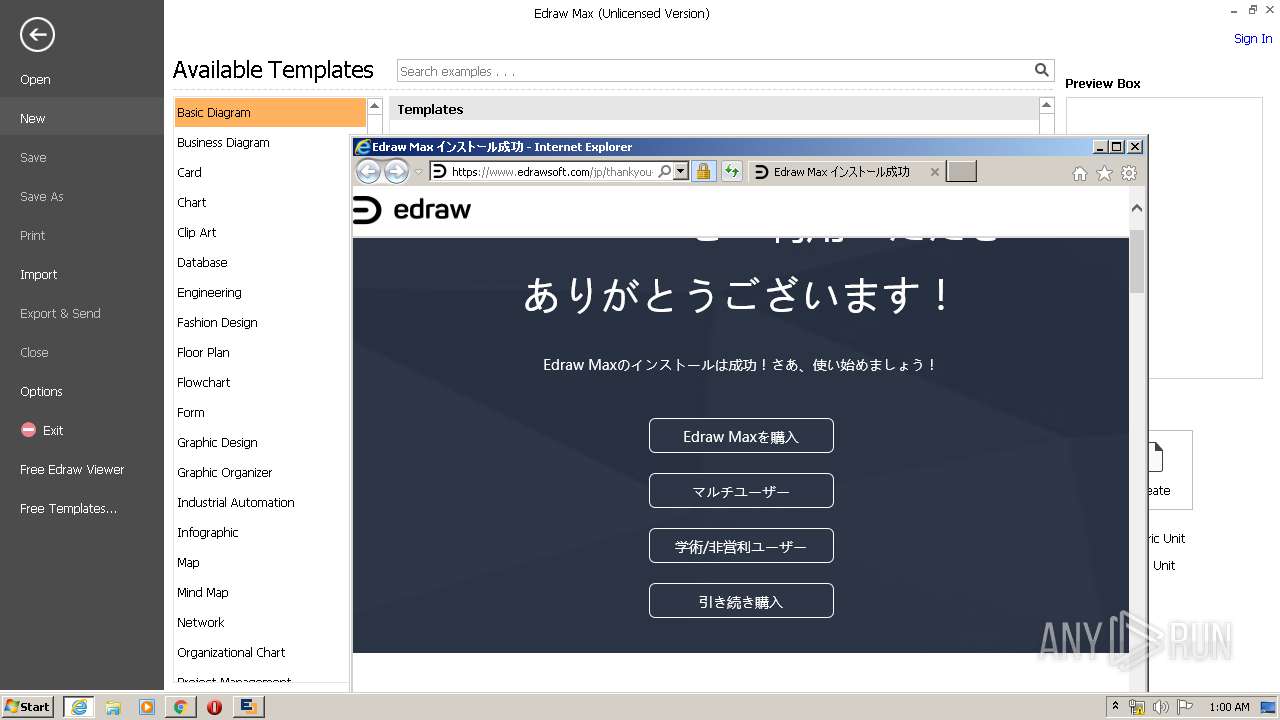Click the IE back navigation arrow
The image size is (1280, 720).
pos(368,172)
